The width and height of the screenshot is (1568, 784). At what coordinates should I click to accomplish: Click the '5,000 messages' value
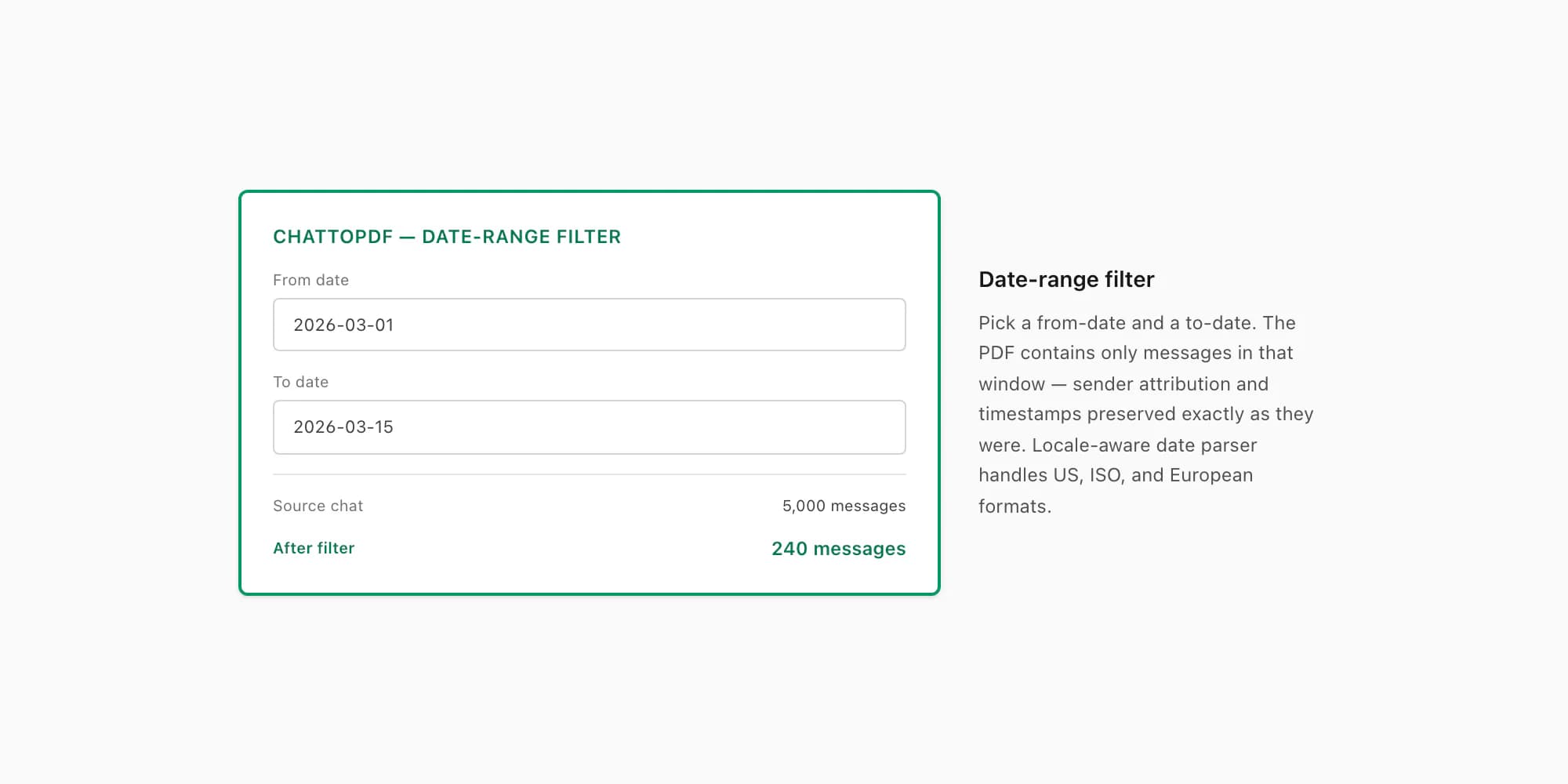pos(844,506)
